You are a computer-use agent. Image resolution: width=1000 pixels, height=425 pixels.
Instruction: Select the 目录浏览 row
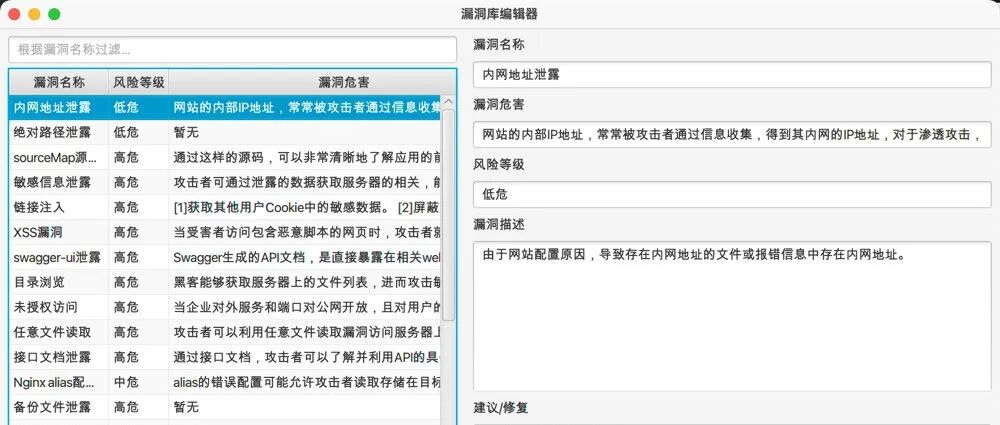click(x=224, y=282)
